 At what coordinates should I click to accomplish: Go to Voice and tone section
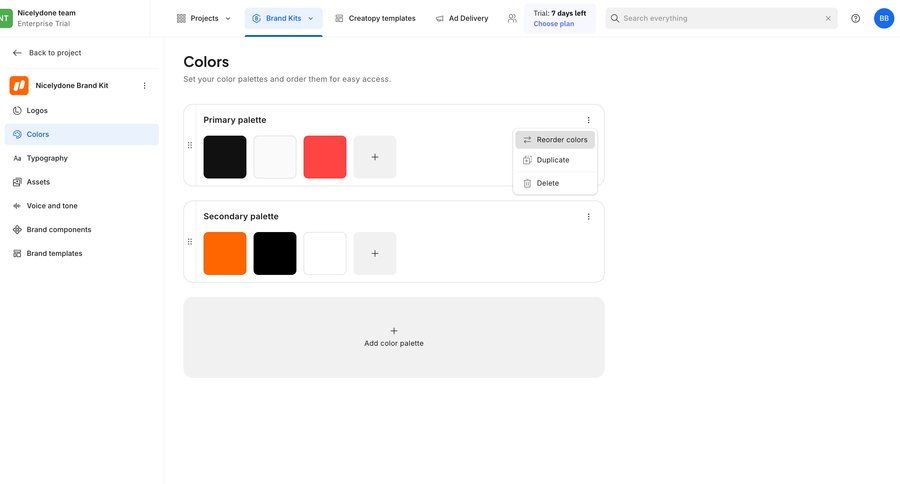point(82,206)
